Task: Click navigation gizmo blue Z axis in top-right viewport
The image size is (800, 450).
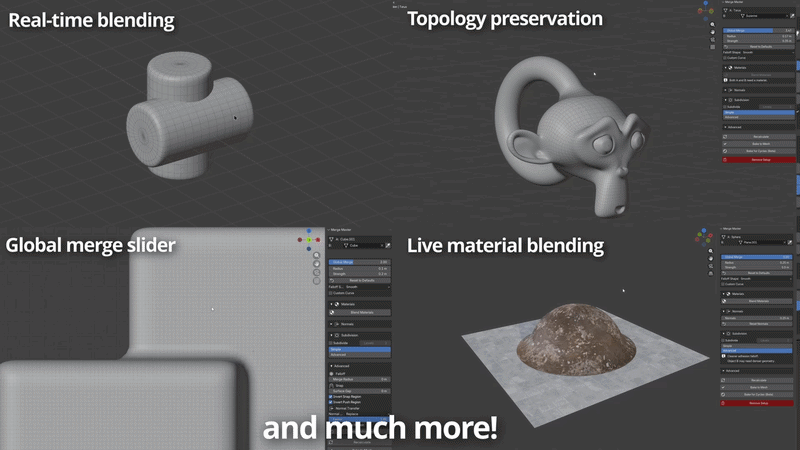Action: [x=706, y=3]
